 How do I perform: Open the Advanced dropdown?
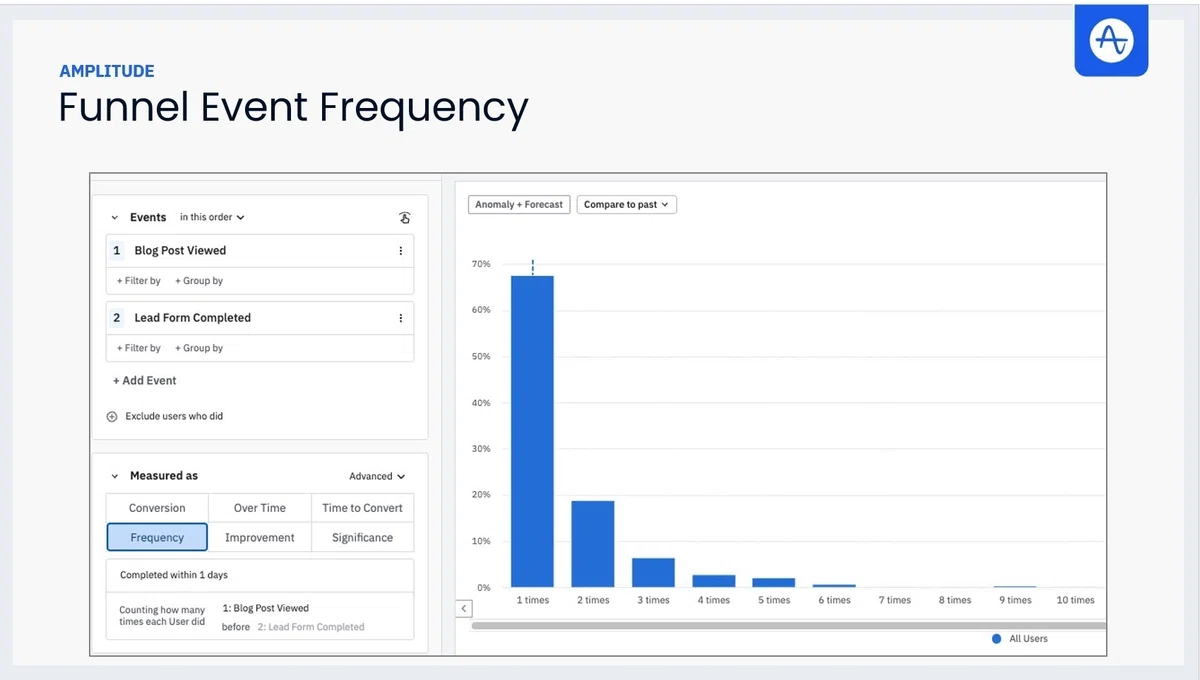pos(377,477)
